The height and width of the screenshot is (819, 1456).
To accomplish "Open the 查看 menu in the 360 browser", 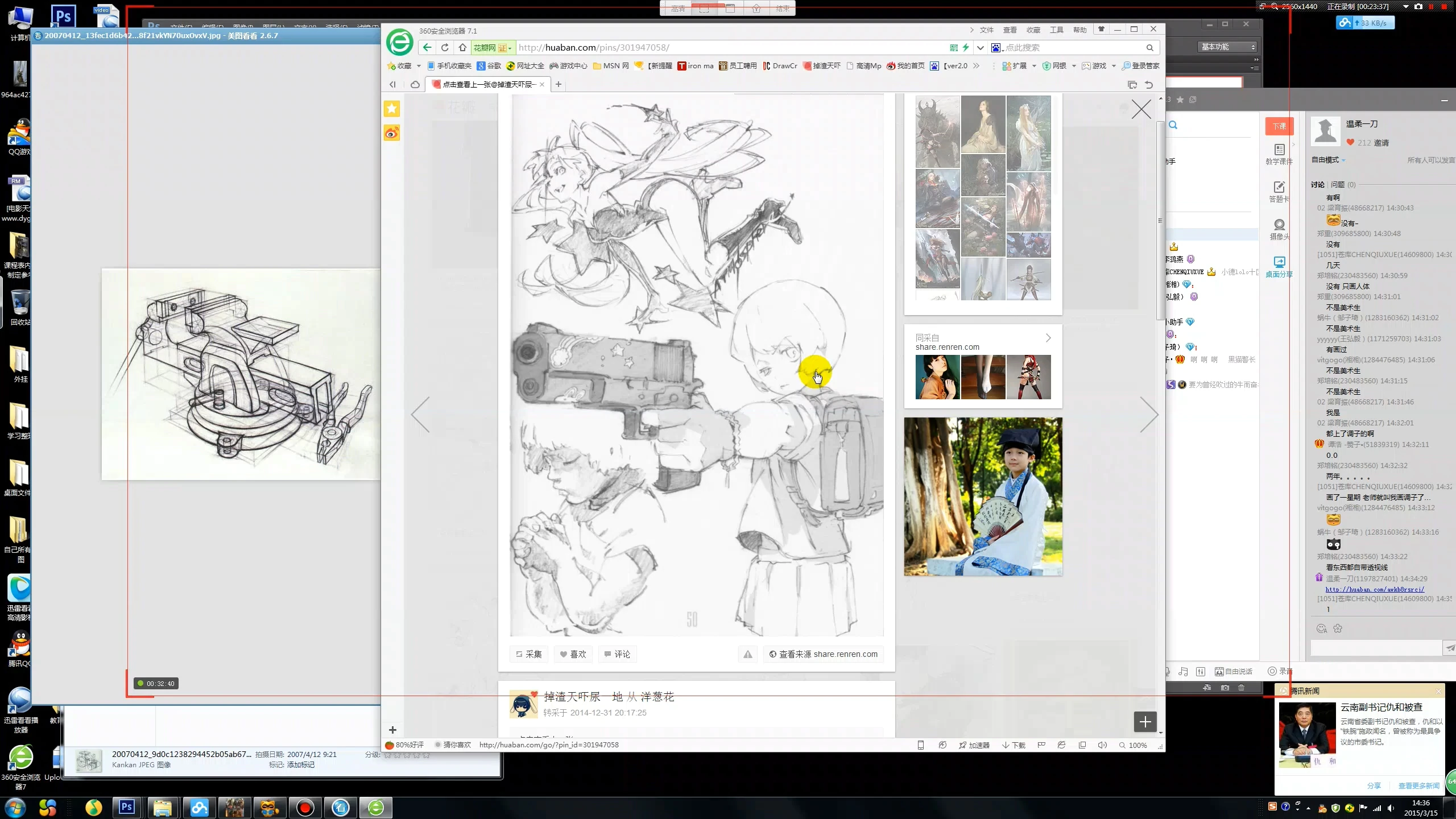I will 1010,30.
